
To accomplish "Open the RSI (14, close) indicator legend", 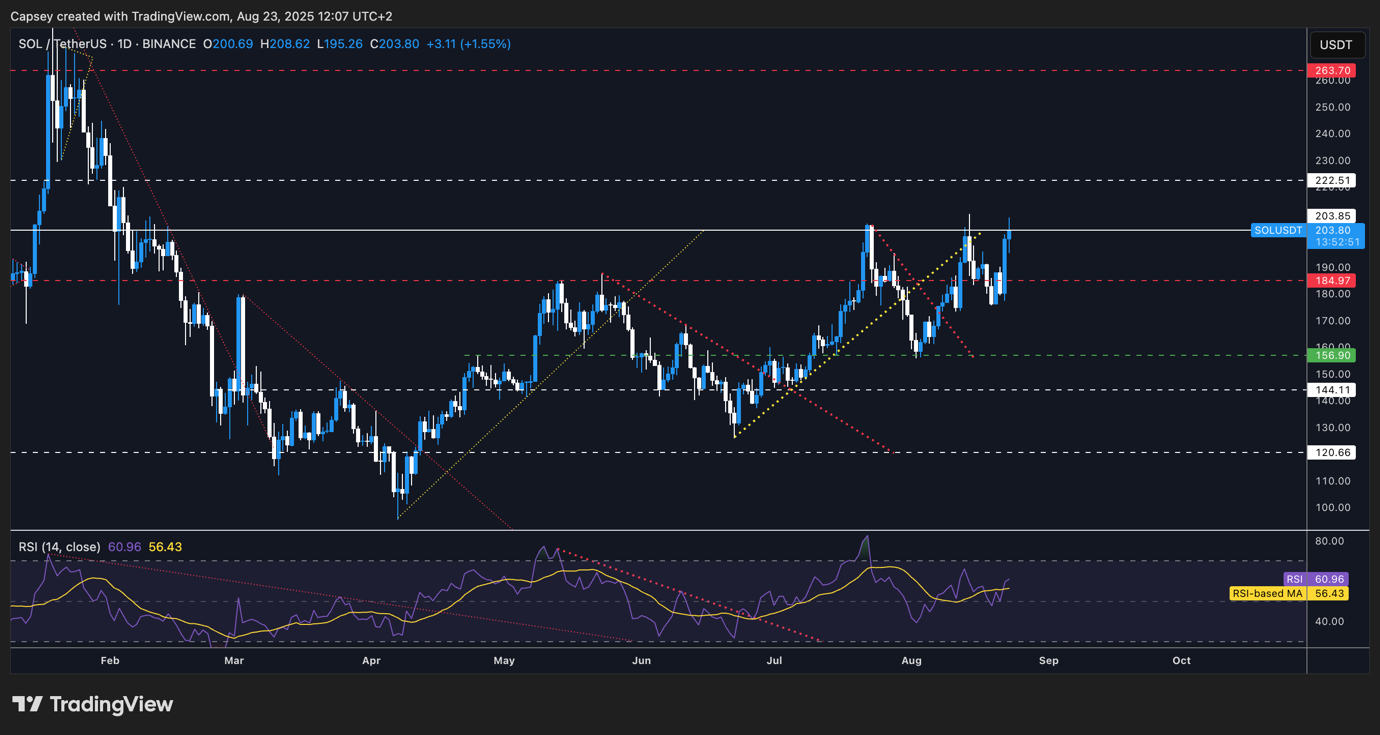I will [x=59, y=547].
